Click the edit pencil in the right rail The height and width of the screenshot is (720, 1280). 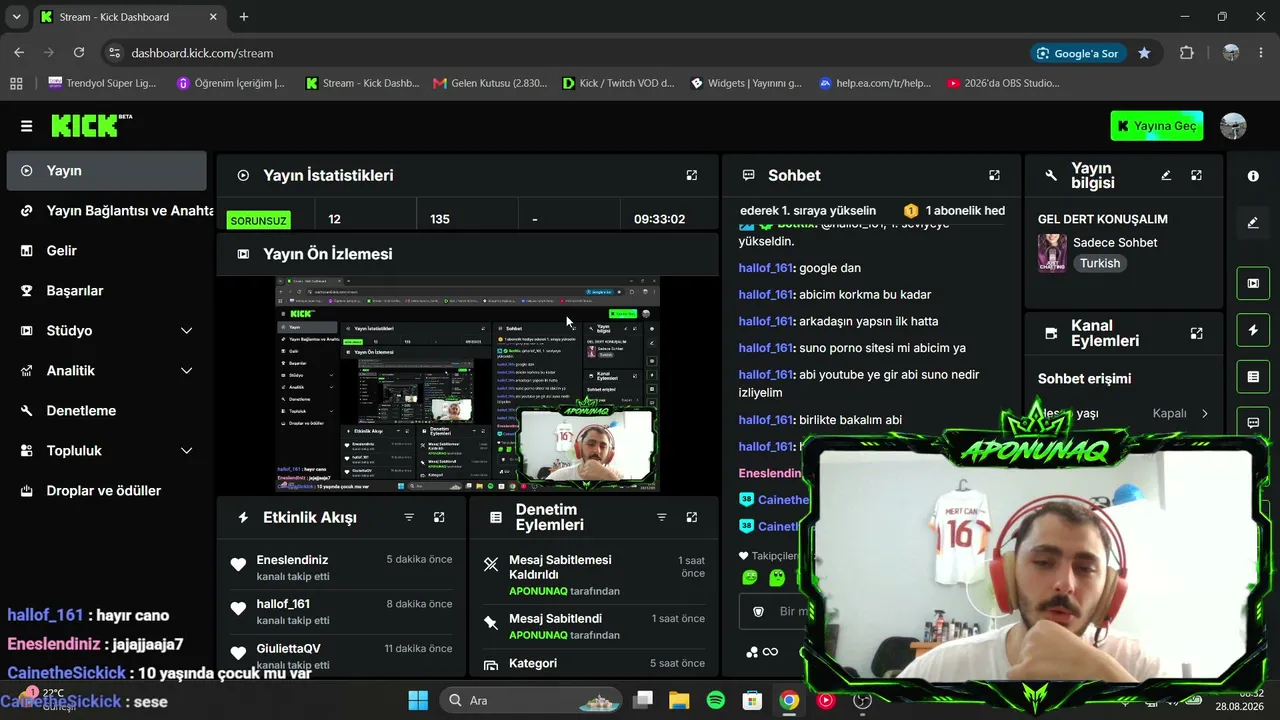[1253, 223]
